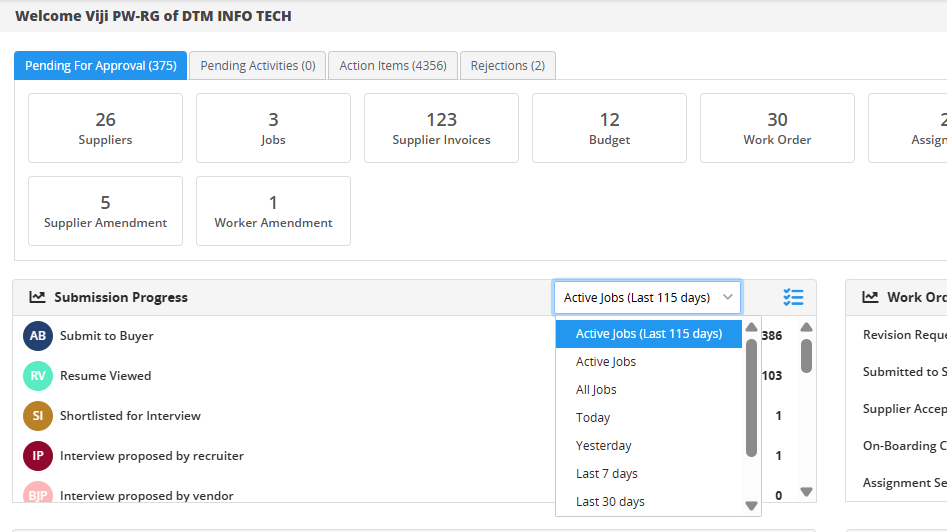
Task: Click the BJP avatar for Interview proposed by vendor
Action: [38, 493]
